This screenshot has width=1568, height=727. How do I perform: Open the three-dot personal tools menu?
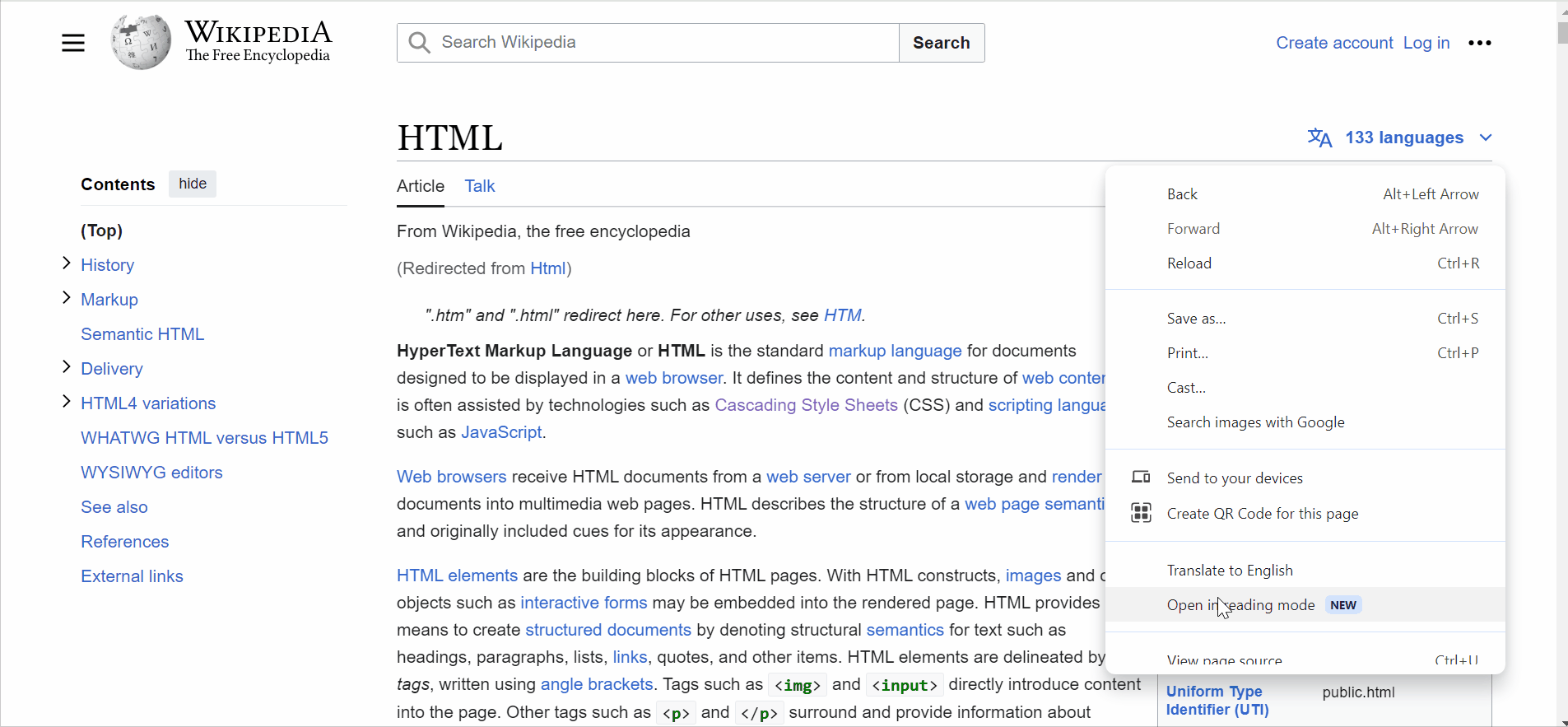[x=1480, y=43]
